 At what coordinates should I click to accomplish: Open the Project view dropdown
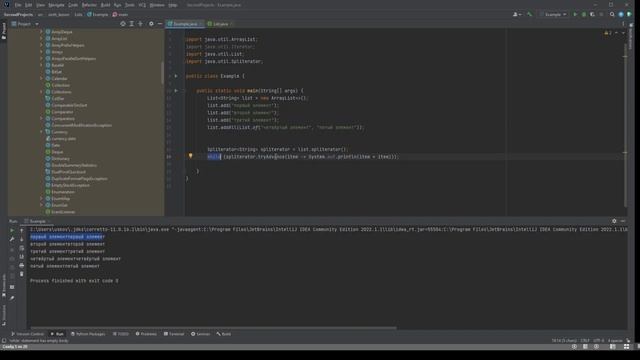click(25, 24)
